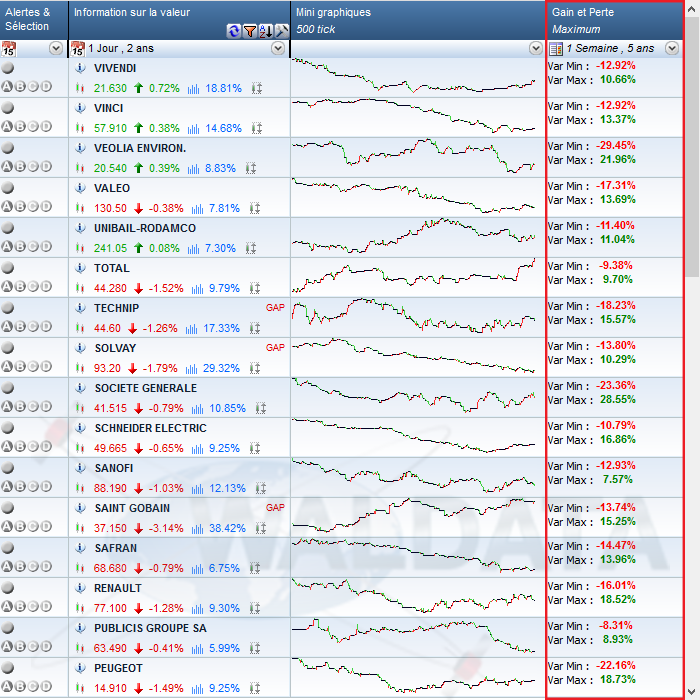Image resolution: width=700 pixels, height=700 pixels.
Task: Click calendar icon beside '1 Jour , 2 ans'
Action: coord(78,49)
